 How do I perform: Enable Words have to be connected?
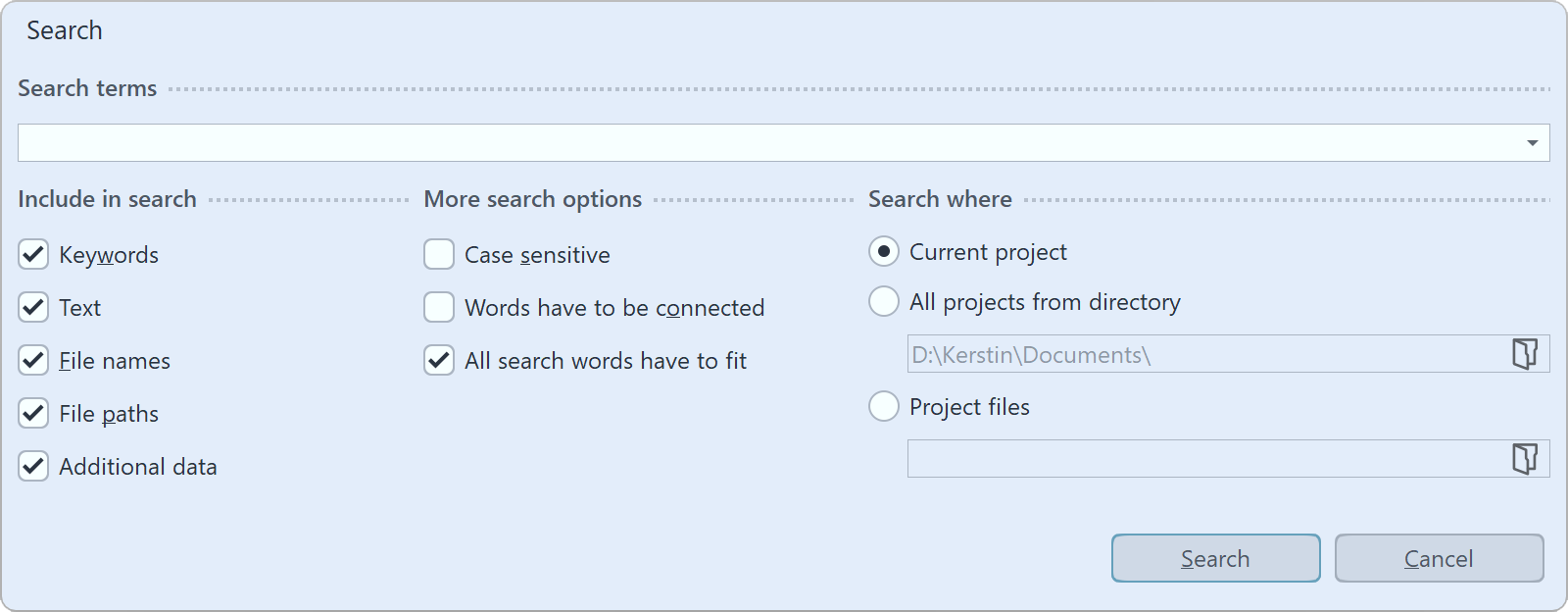pyautogui.click(x=438, y=307)
